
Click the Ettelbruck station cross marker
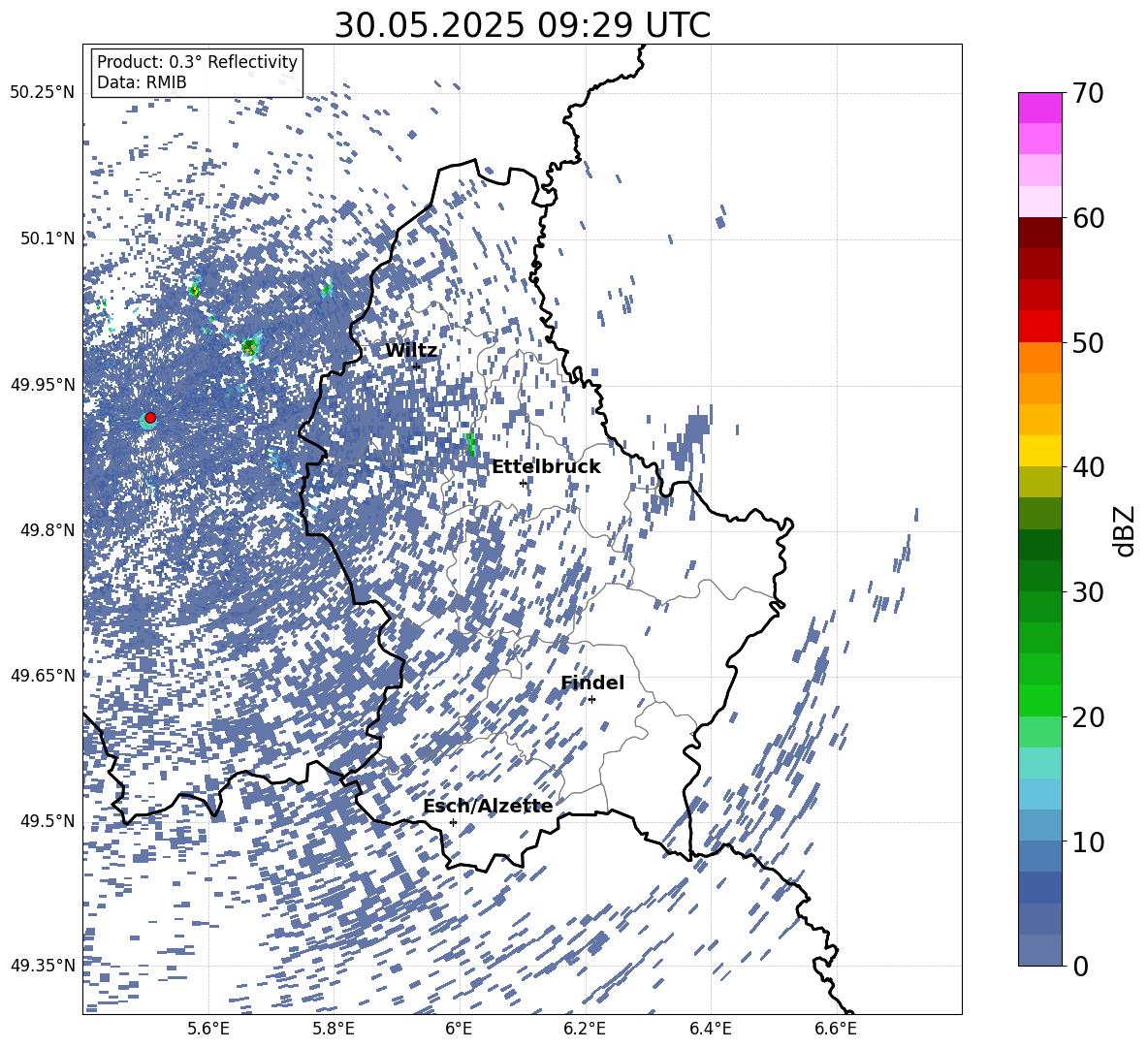523,483
